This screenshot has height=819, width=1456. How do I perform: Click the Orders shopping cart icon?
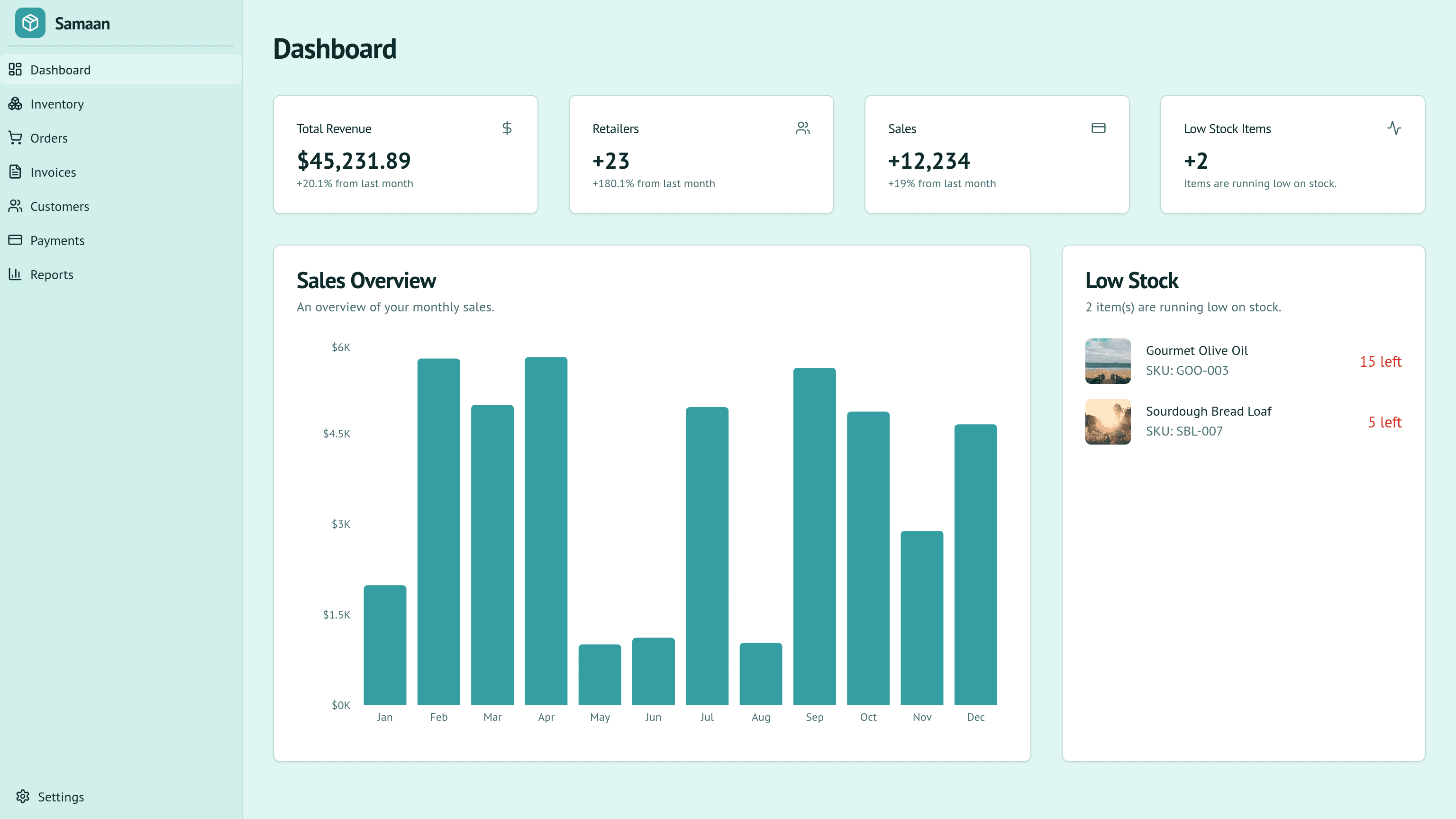(x=15, y=138)
